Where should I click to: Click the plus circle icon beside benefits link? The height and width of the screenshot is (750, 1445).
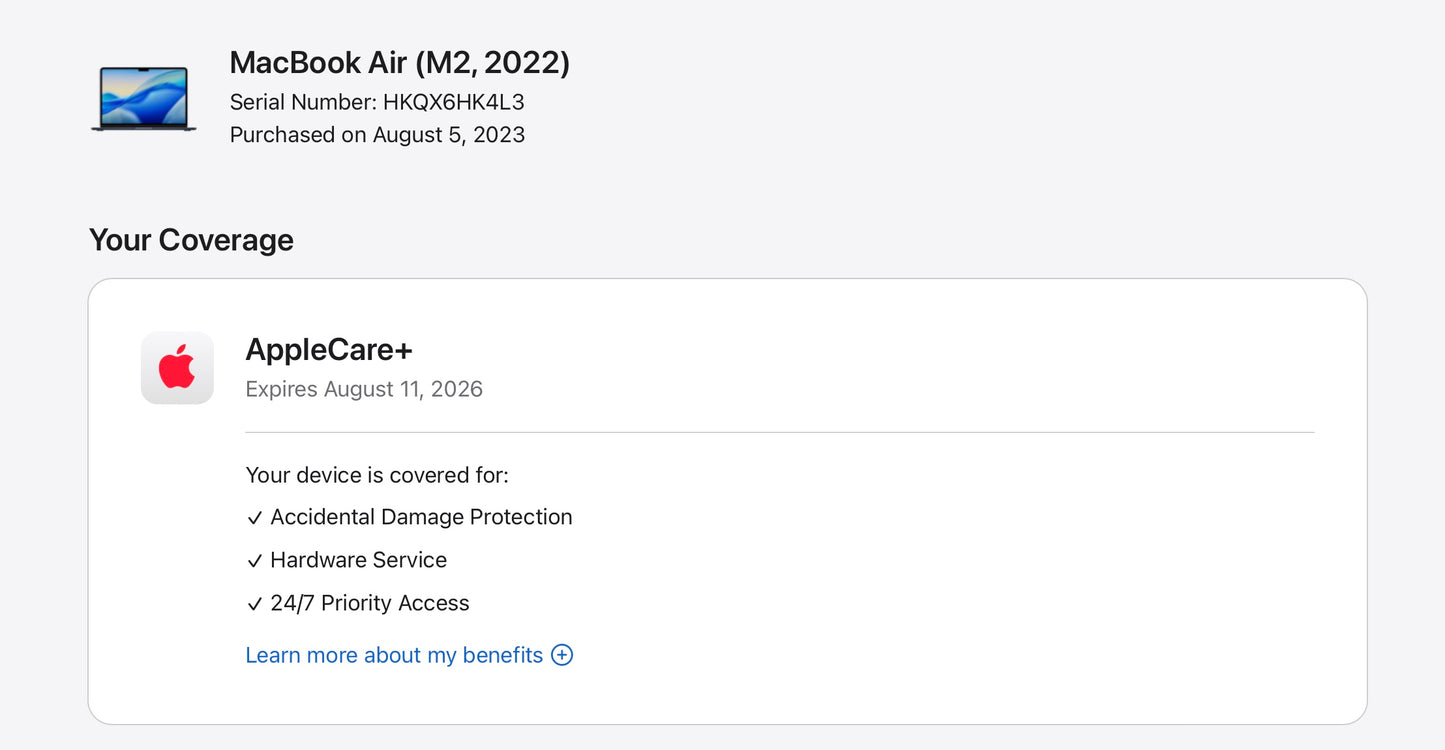562,655
